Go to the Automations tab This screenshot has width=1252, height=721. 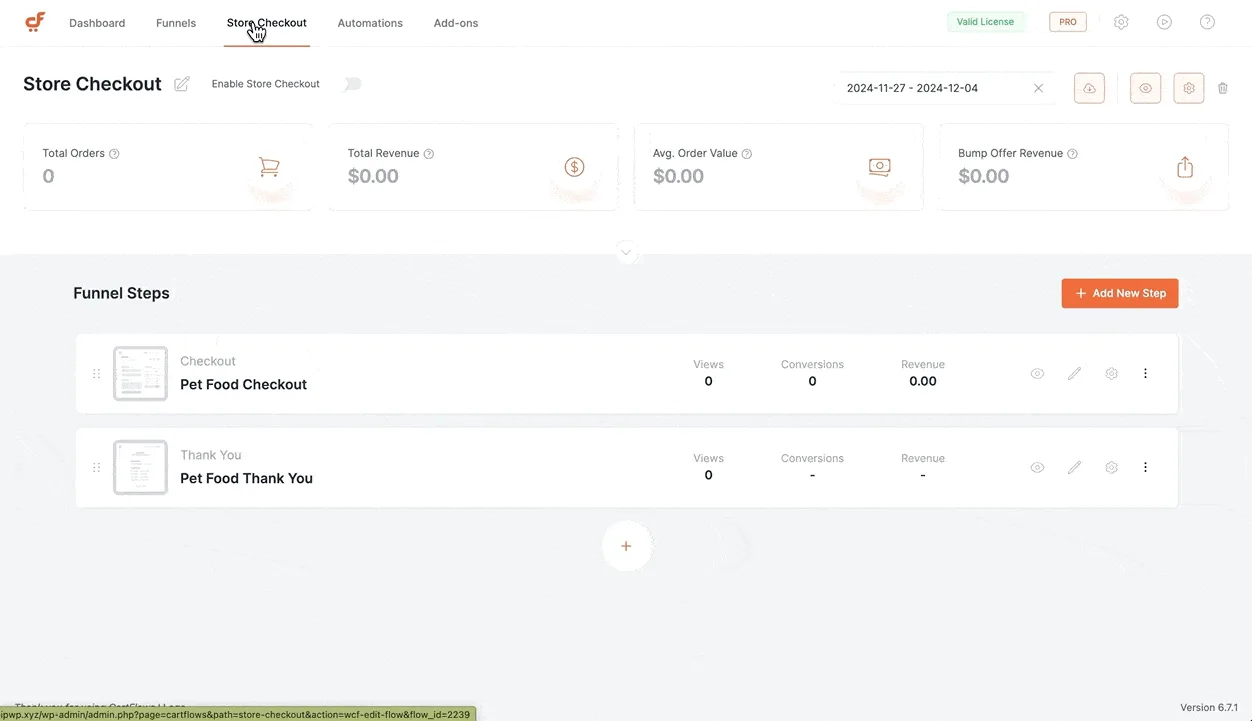pos(370,23)
